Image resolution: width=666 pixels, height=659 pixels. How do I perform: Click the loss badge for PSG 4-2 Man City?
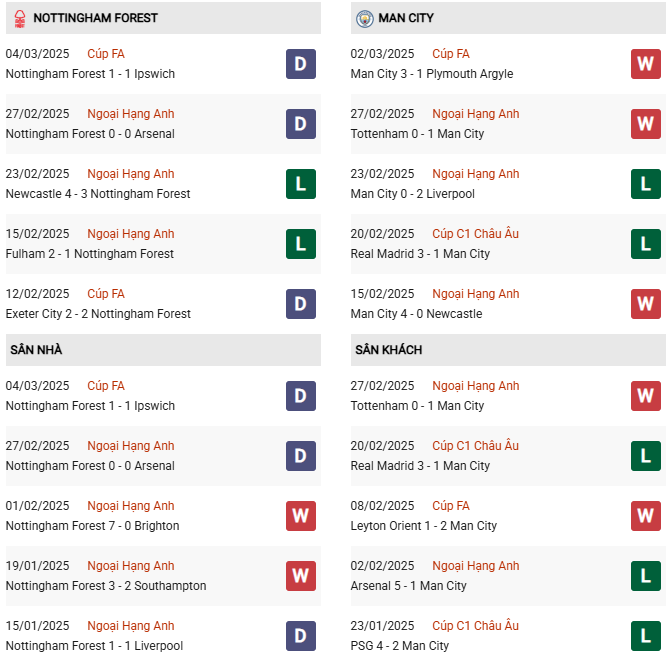645,636
